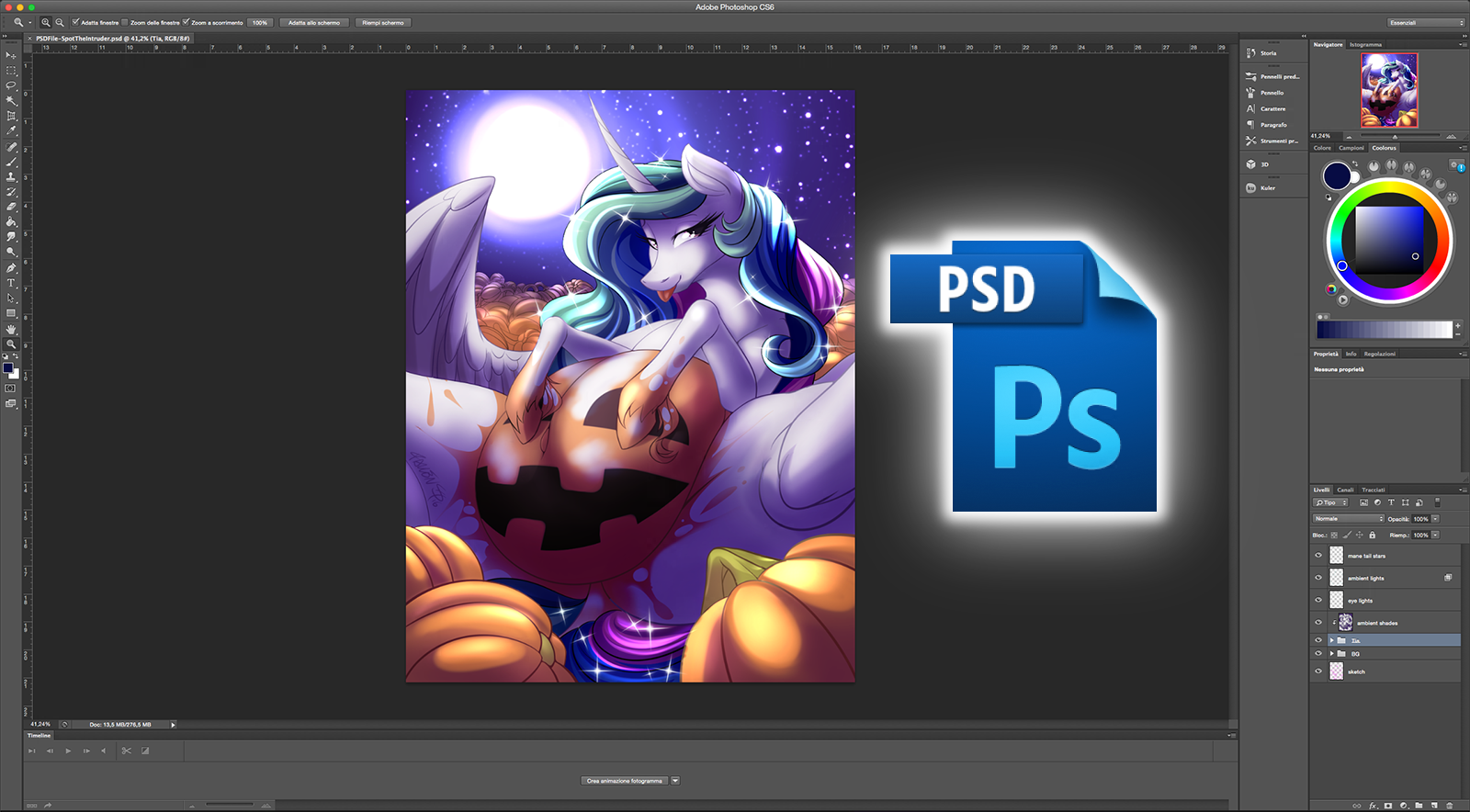The image size is (1470, 812).
Task: Switch to the Colore tab
Action: (x=1322, y=148)
